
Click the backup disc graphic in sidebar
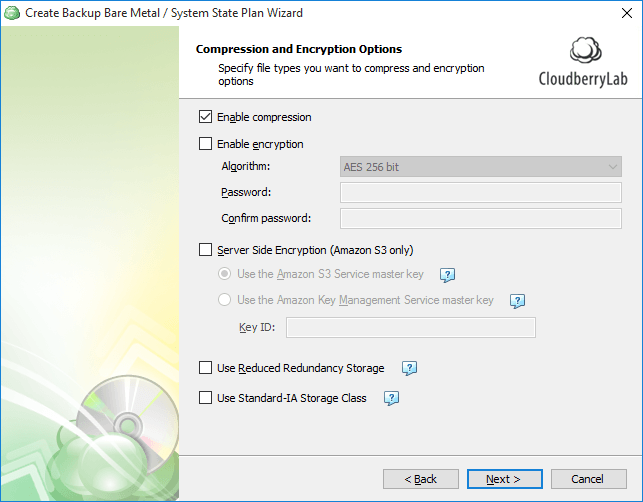coord(127,424)
